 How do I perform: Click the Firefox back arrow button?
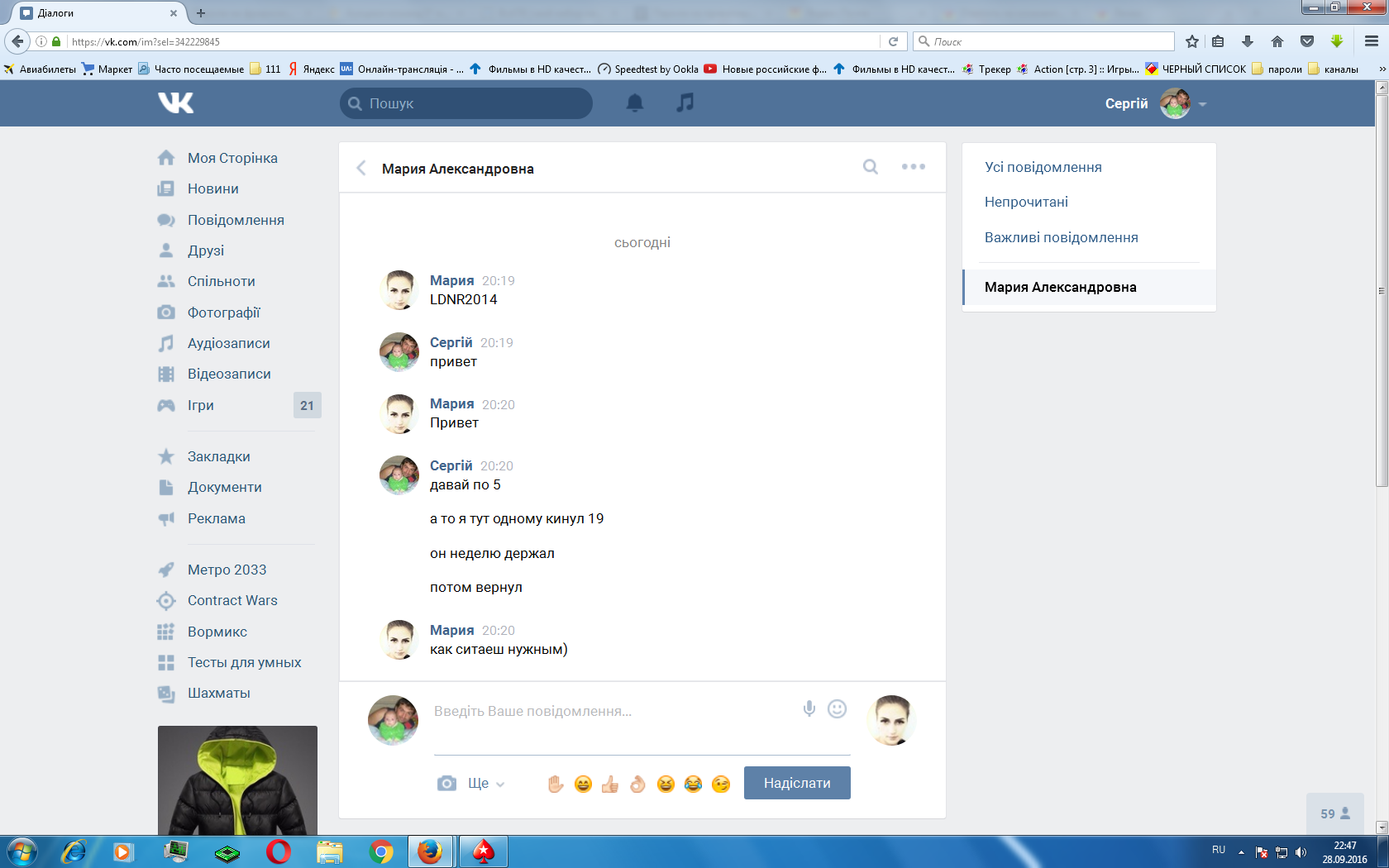click(17, 41)
